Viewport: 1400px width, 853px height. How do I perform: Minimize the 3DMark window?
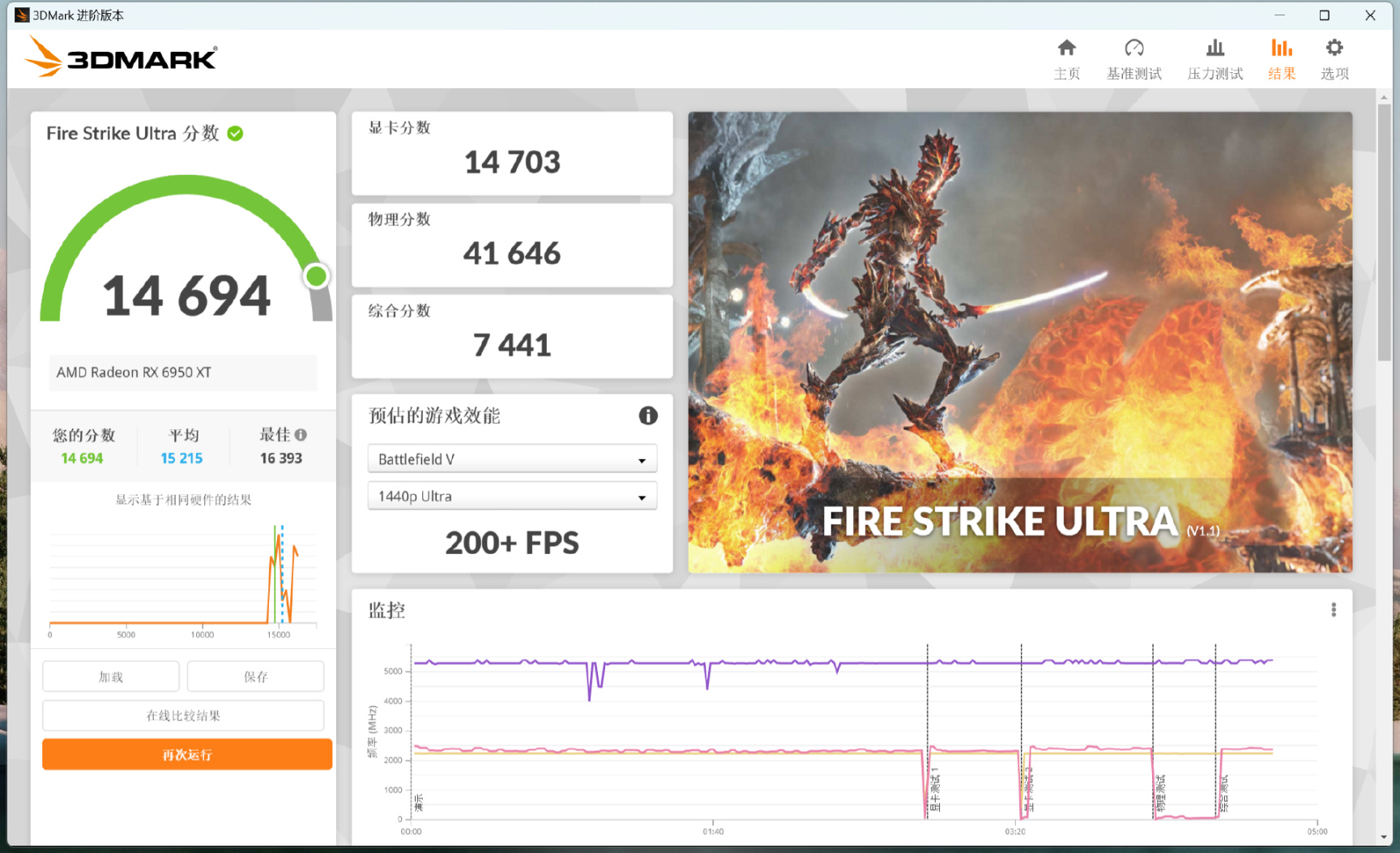pyautogui.click(x=1279, y=15)
